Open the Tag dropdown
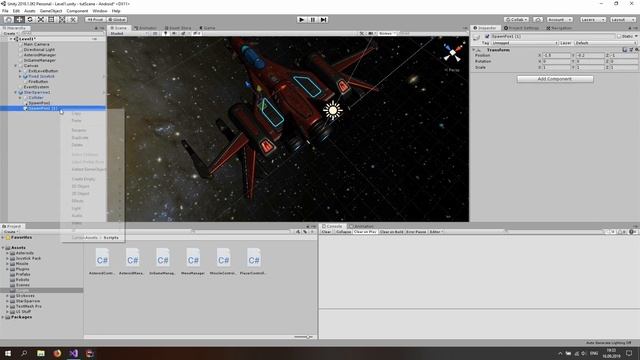 [524, 43]
